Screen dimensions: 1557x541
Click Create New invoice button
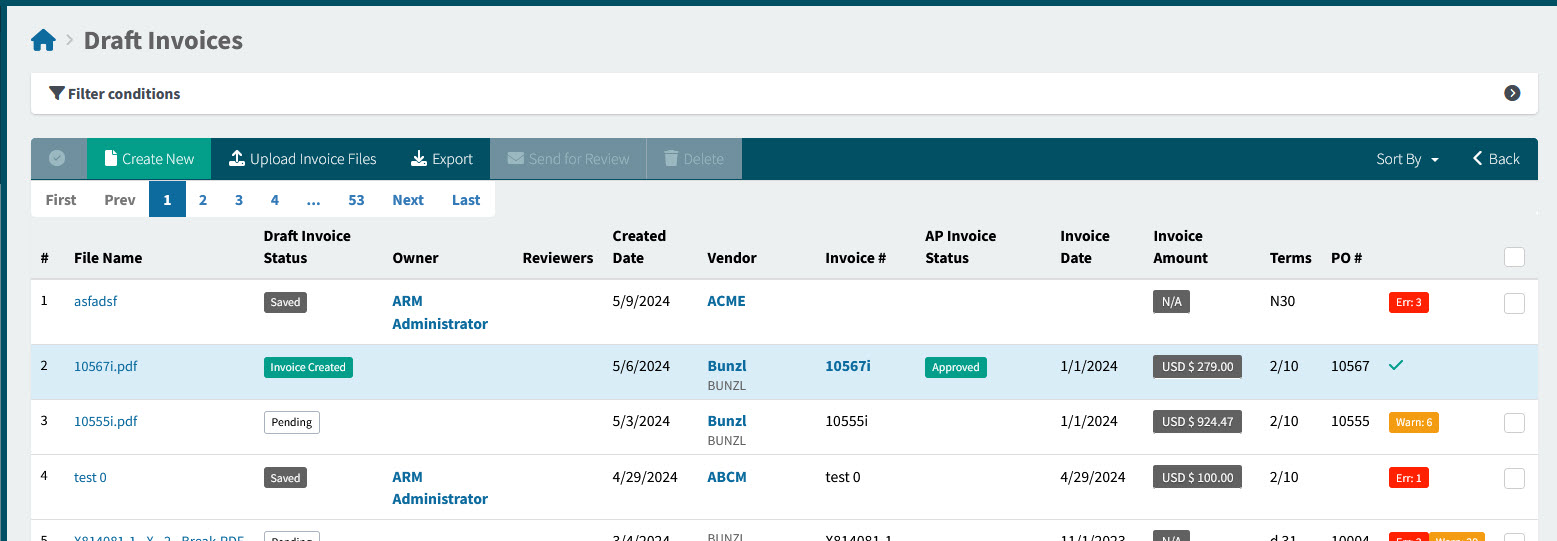(148, 159)
